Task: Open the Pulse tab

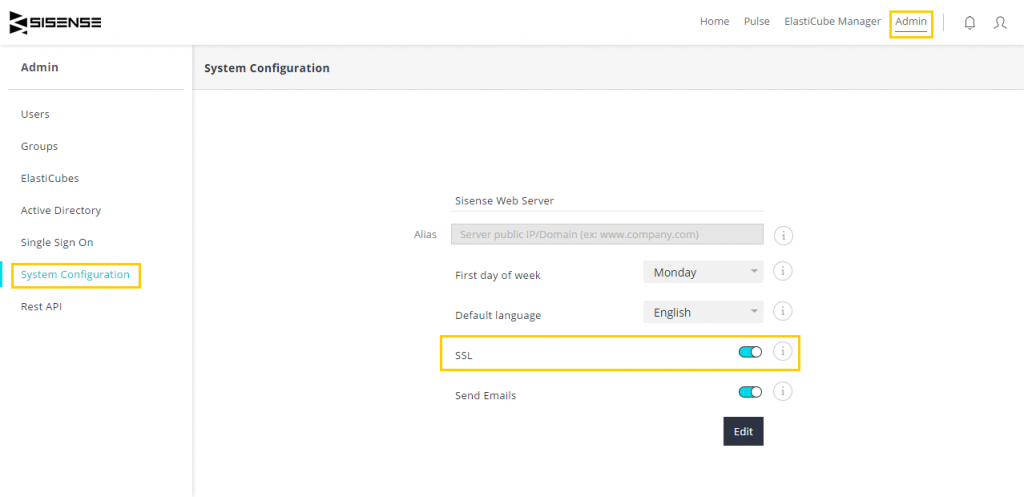Action: 757,22
